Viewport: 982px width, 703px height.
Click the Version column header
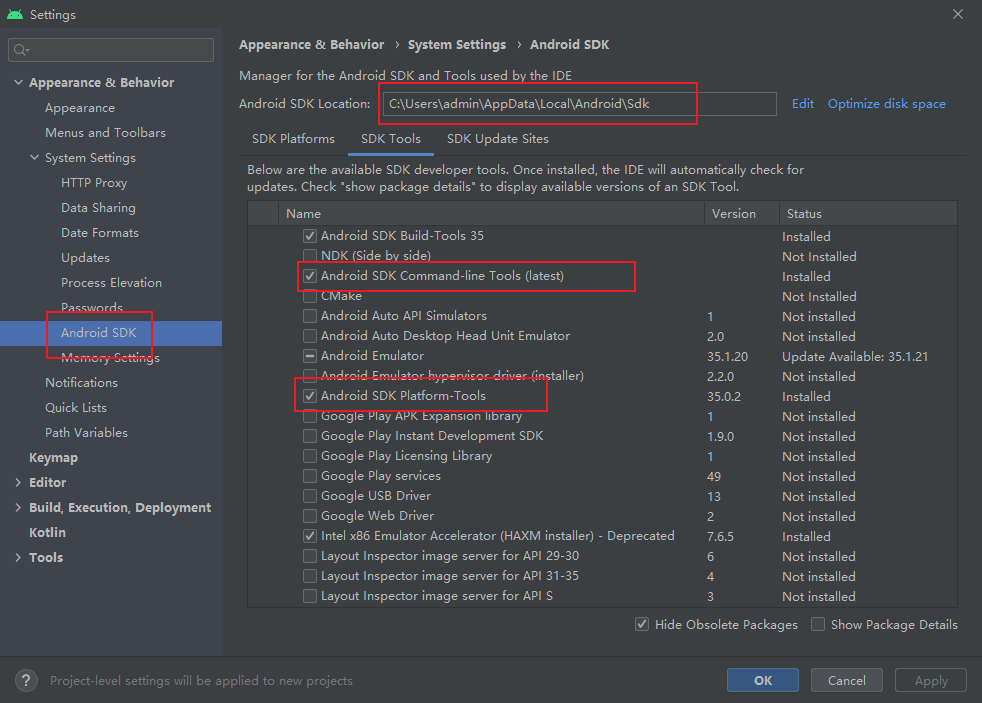(742, 213)
